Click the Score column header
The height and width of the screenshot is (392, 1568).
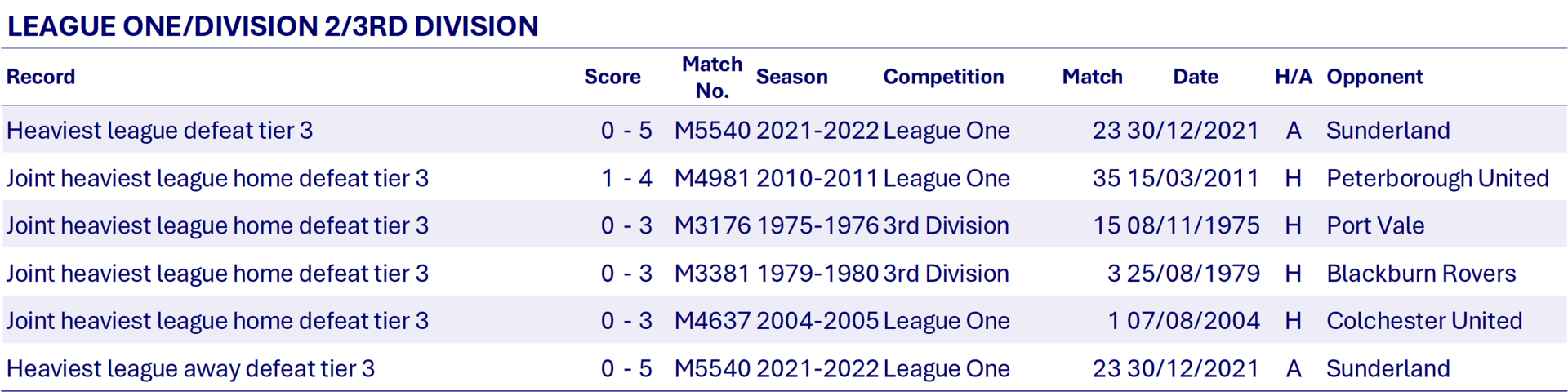[612, 77]
